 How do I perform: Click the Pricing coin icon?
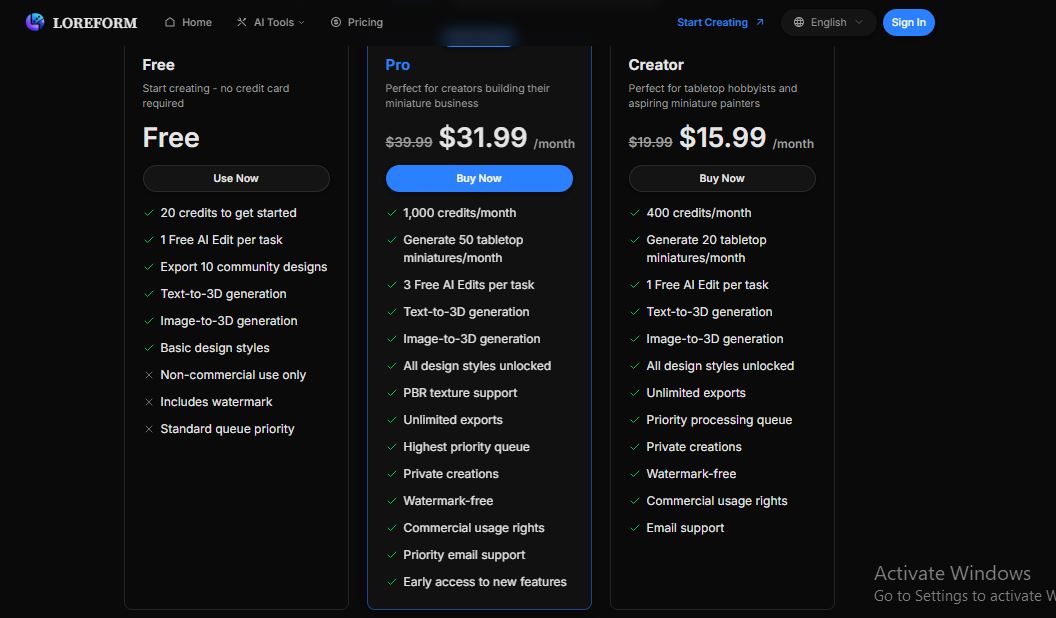[x=335, y=22]
